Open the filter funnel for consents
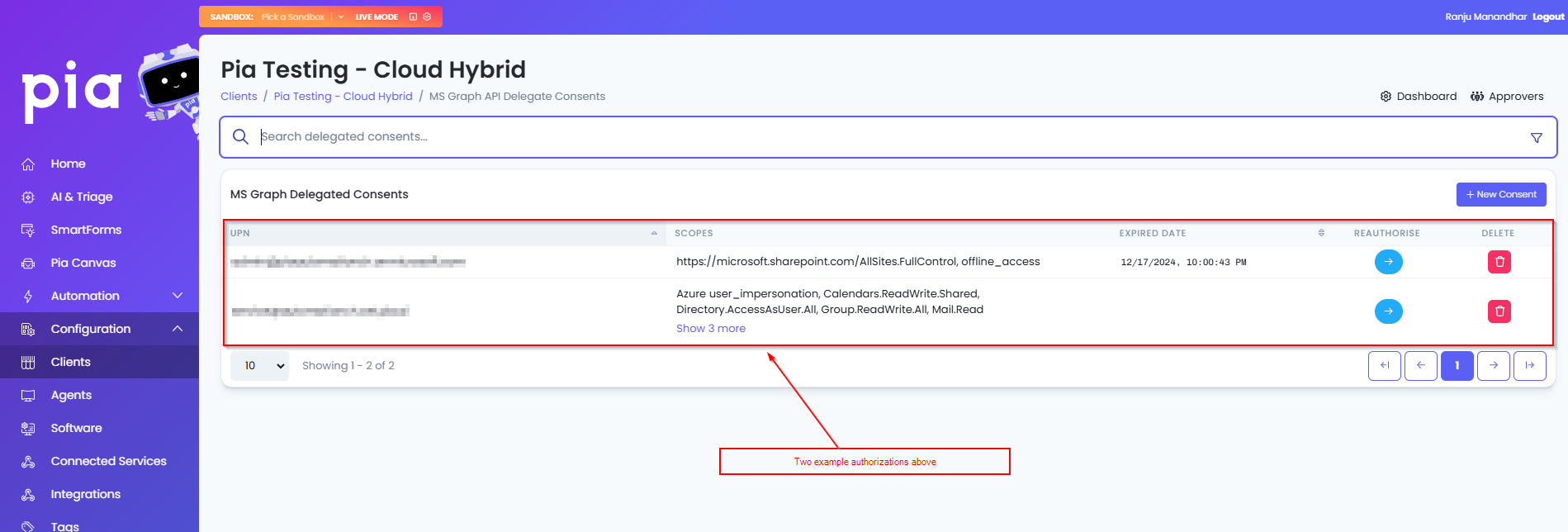The width and height of the screenshot is (1568, 532). click(x=1536, y=138)
